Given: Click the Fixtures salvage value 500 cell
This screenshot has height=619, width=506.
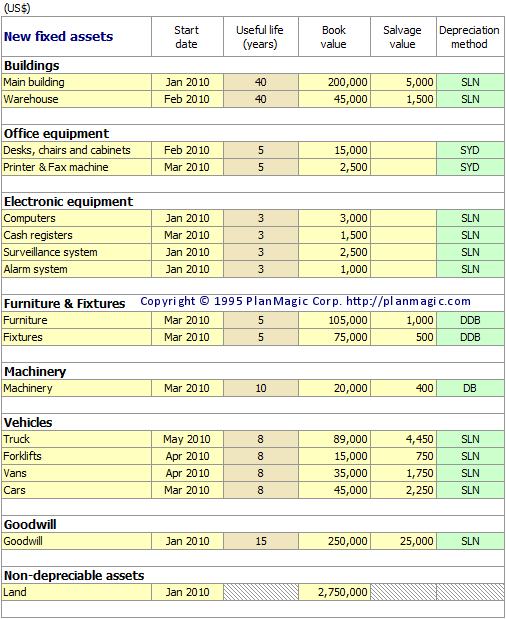Looking at the screenshot, I should click(403, 337).
